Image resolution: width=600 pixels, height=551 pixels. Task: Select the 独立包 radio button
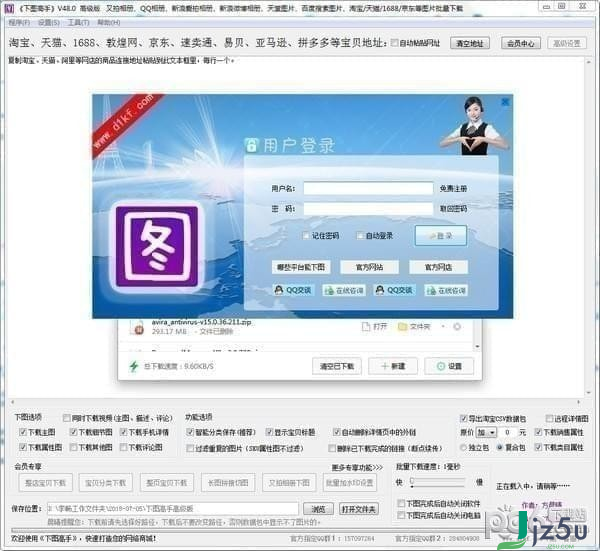pos(463,447)
